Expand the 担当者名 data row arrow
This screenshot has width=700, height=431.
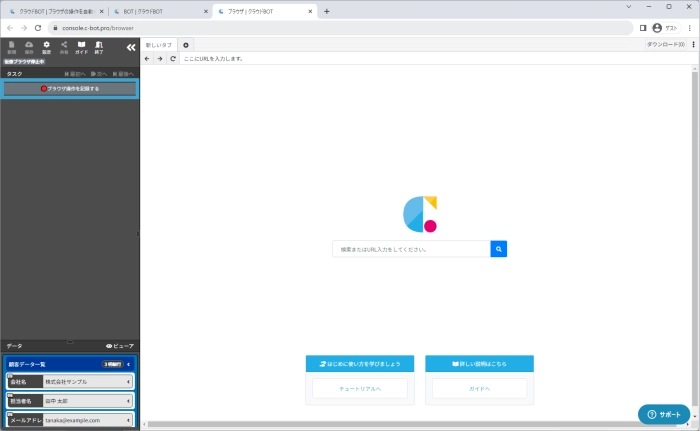[129, 401]
